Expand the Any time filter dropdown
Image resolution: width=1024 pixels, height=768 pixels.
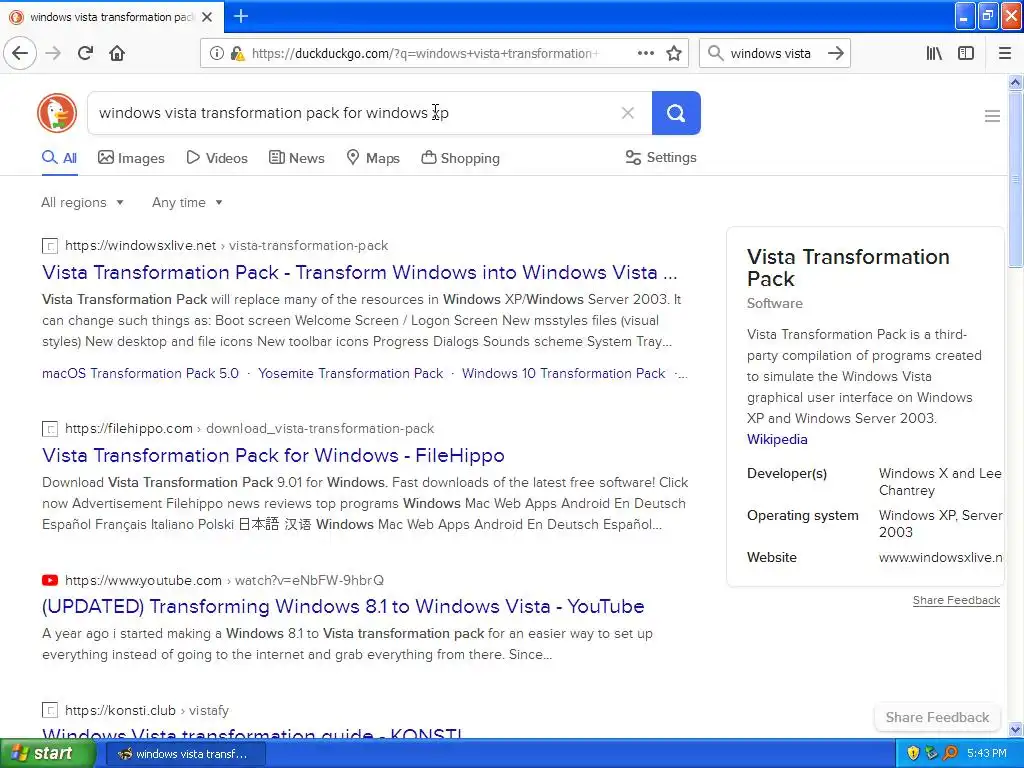tap(187, 202)
